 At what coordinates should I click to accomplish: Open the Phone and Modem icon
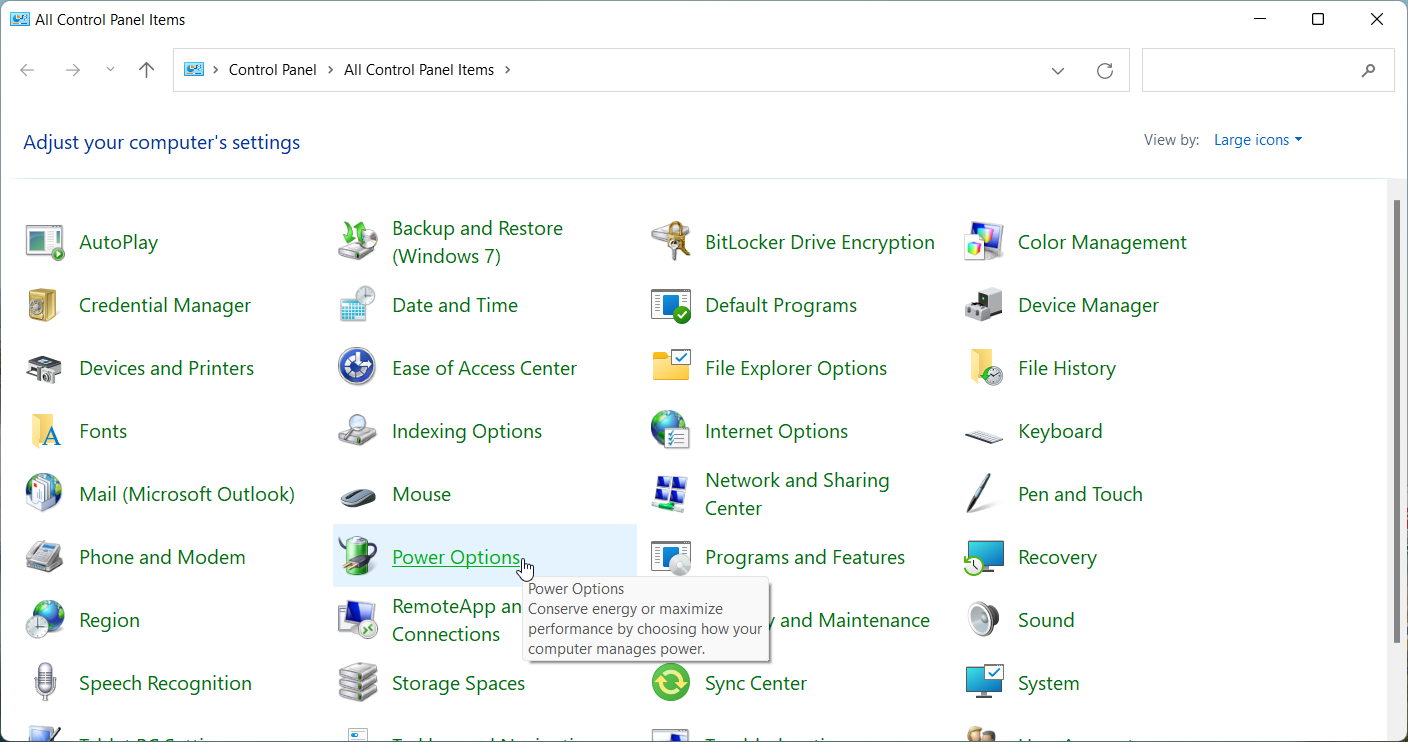point(45,557)
